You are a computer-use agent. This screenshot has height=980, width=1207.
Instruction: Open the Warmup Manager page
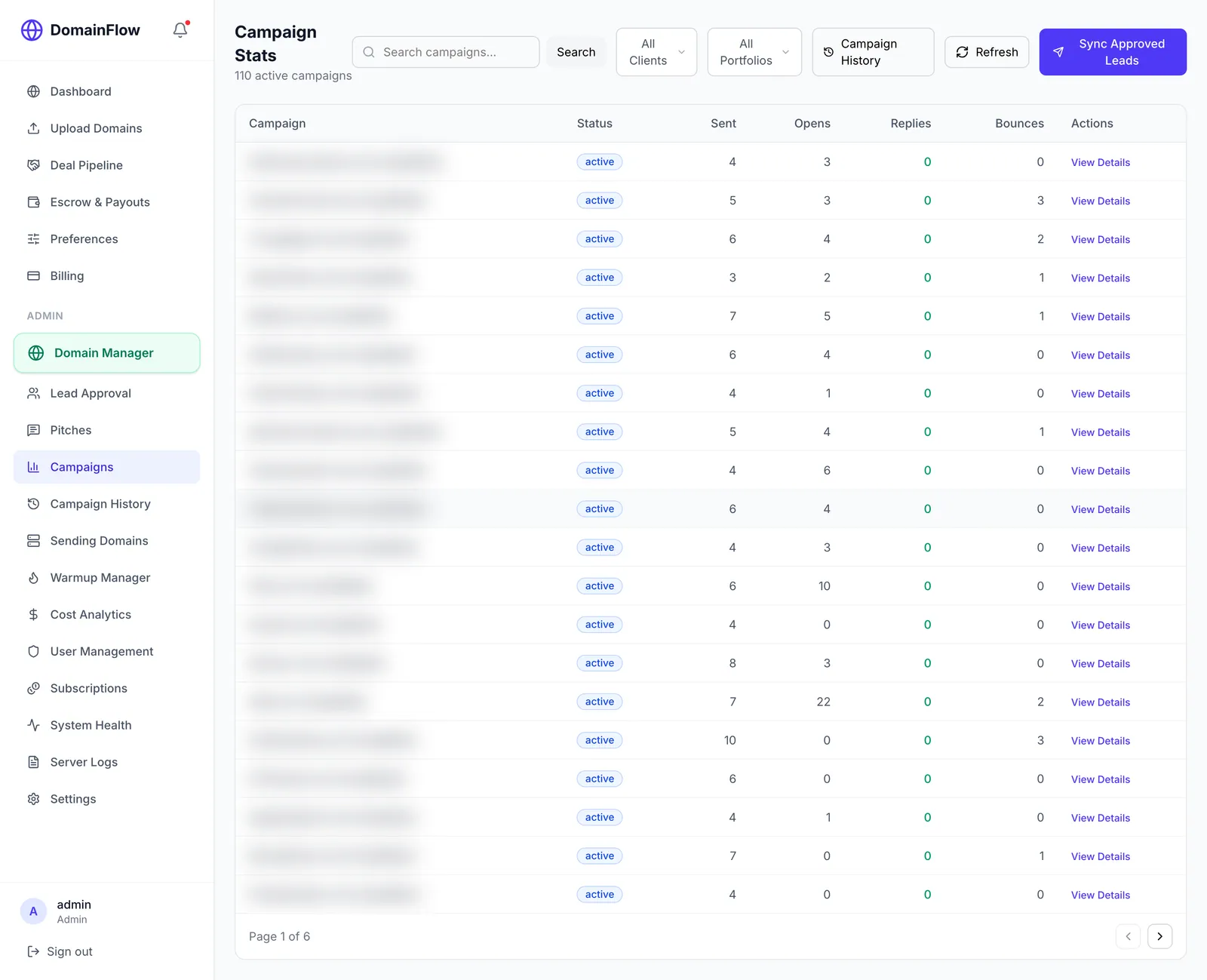106,578
